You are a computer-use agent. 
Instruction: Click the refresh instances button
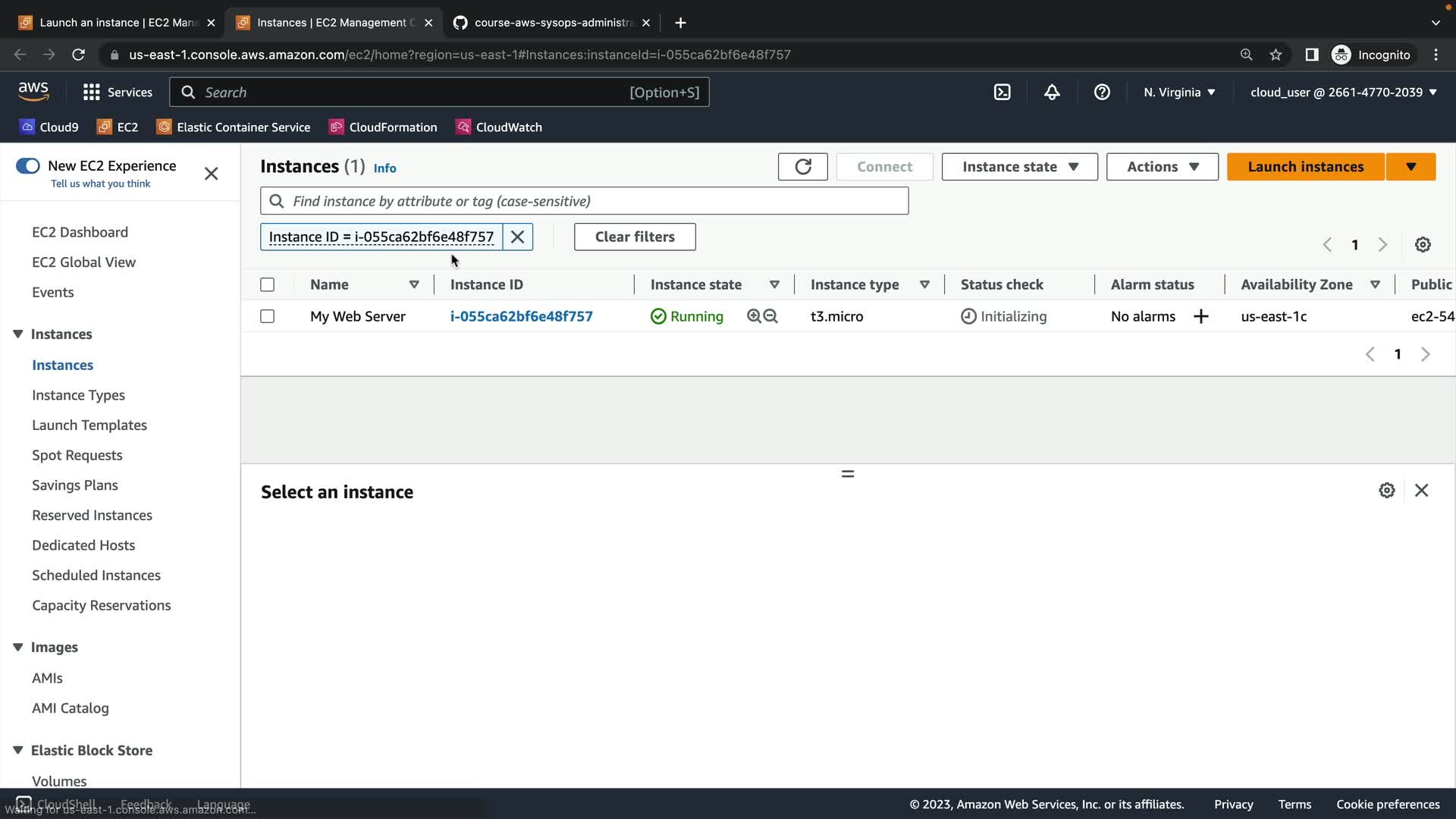(802, 167)
